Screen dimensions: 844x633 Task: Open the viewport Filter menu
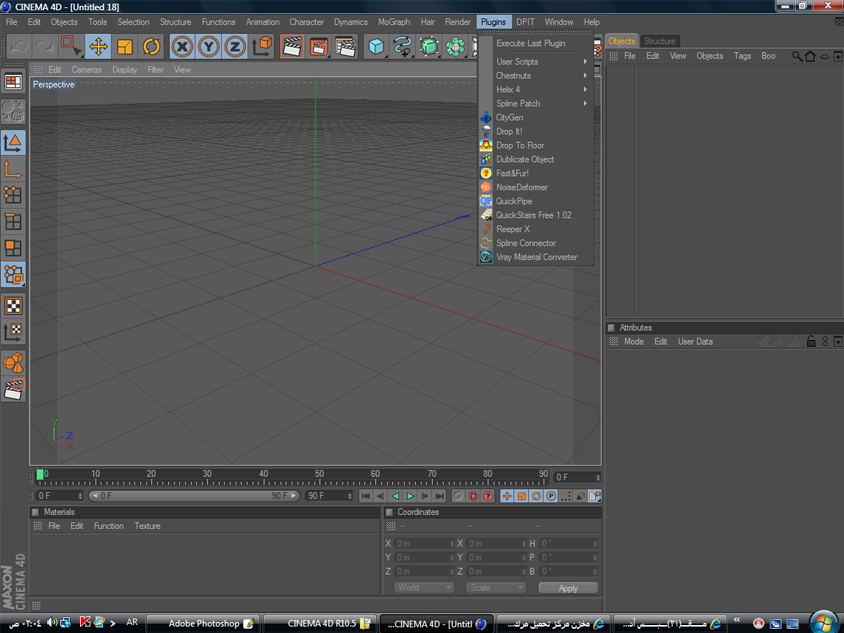155,70
